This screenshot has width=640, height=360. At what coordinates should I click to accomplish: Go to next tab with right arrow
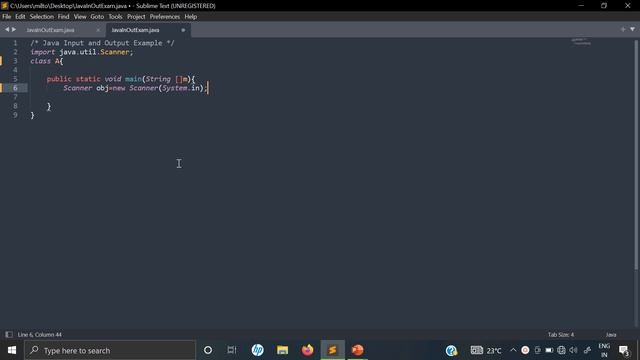click(x=14, y=29)
